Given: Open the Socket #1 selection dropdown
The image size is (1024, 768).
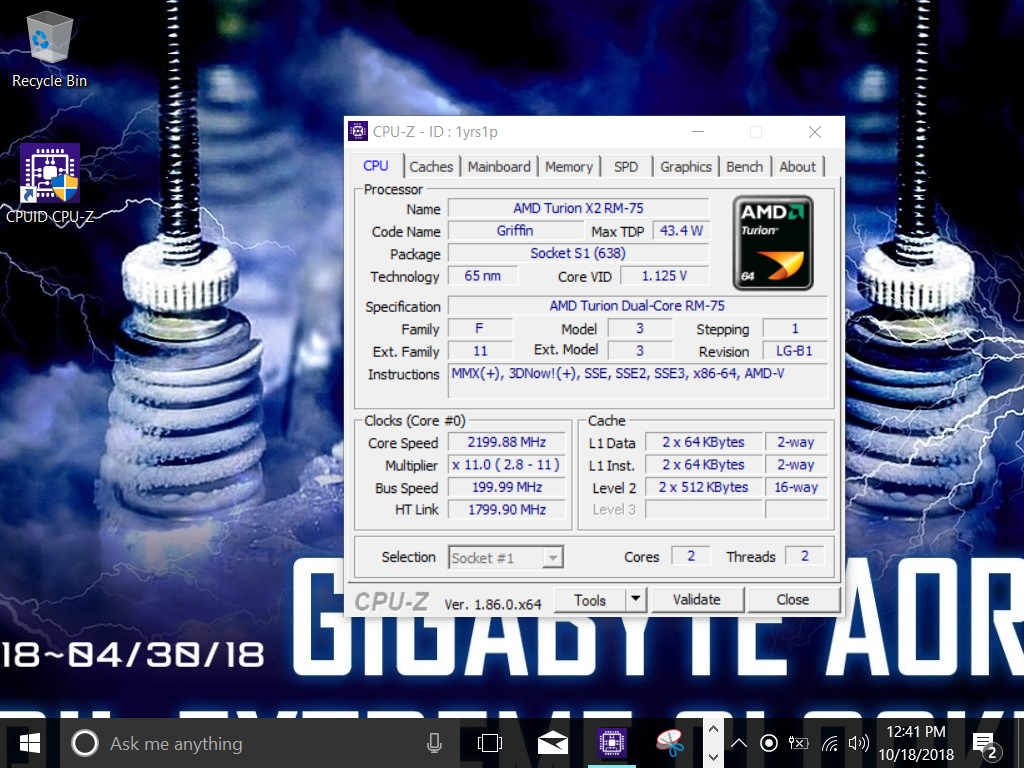Looking at the screenshot, I should click(x=505, y=558).
